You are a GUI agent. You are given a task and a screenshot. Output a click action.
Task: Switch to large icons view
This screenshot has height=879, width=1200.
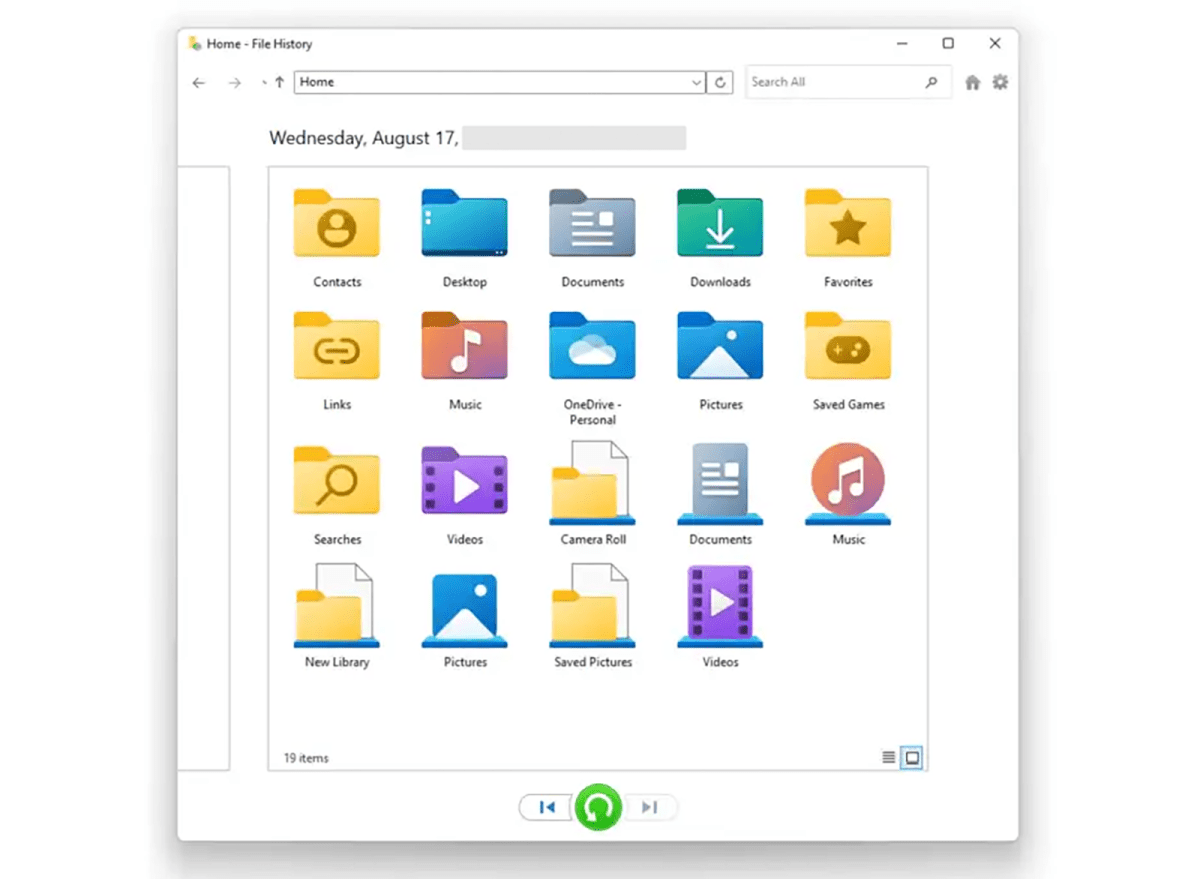tap(911, 757)
